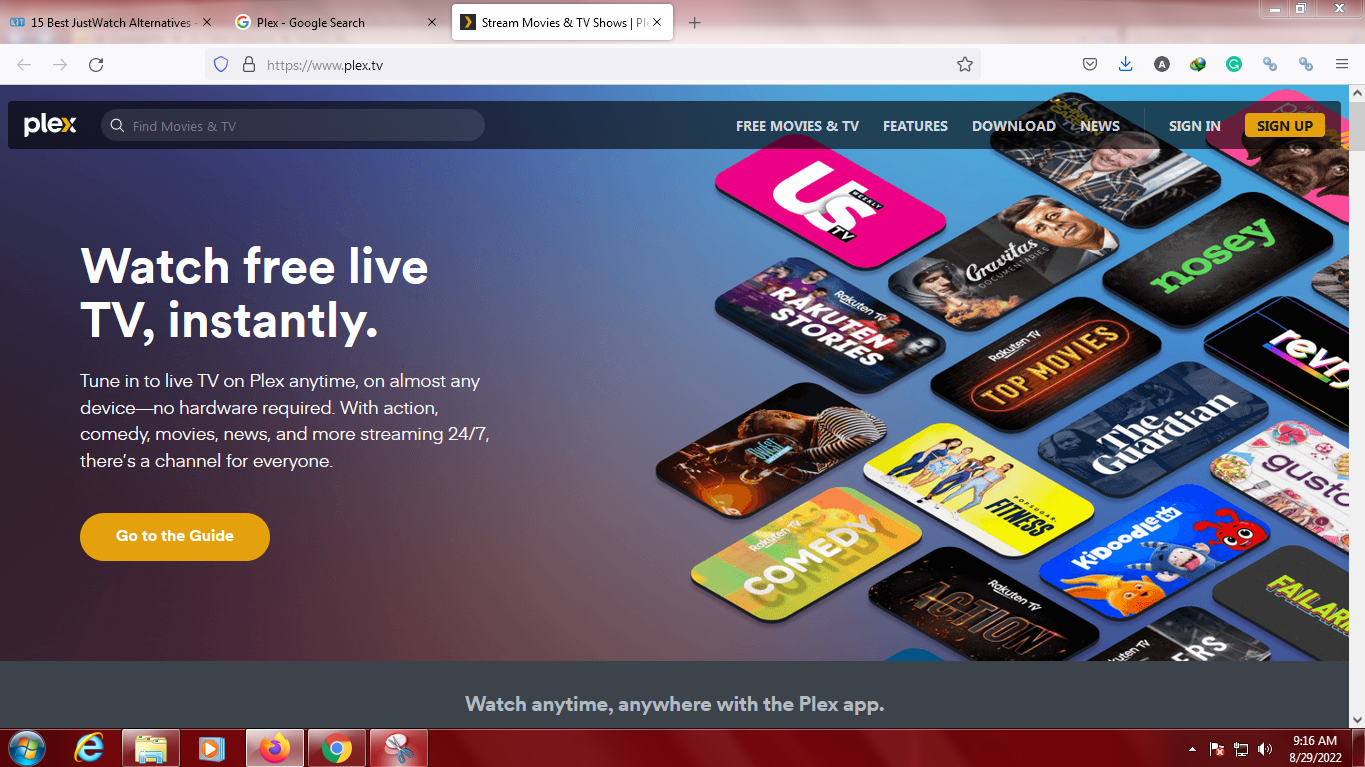Click the Gravitas Documentaries channel card
Screen dimensions: 1365x767
pyautogui.click(x=1004, y=263)
